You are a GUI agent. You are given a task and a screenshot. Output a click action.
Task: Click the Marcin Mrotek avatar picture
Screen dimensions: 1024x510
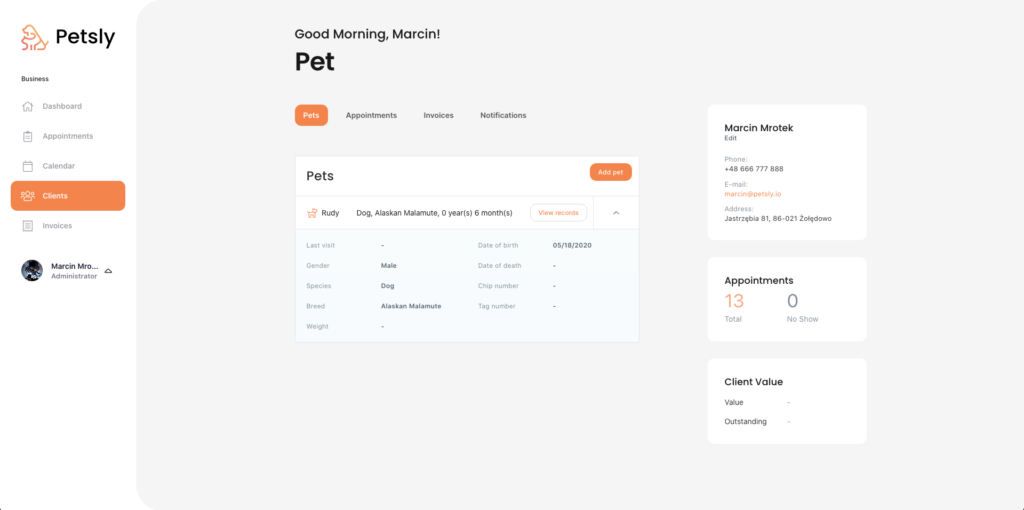(32, 270)
